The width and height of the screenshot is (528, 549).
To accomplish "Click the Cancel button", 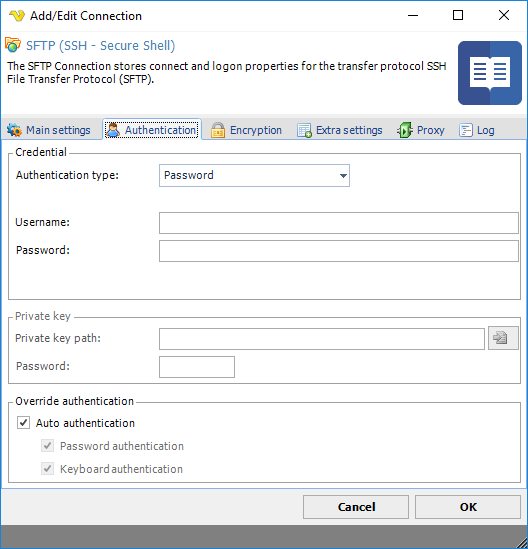I will [x=356, y=507].
